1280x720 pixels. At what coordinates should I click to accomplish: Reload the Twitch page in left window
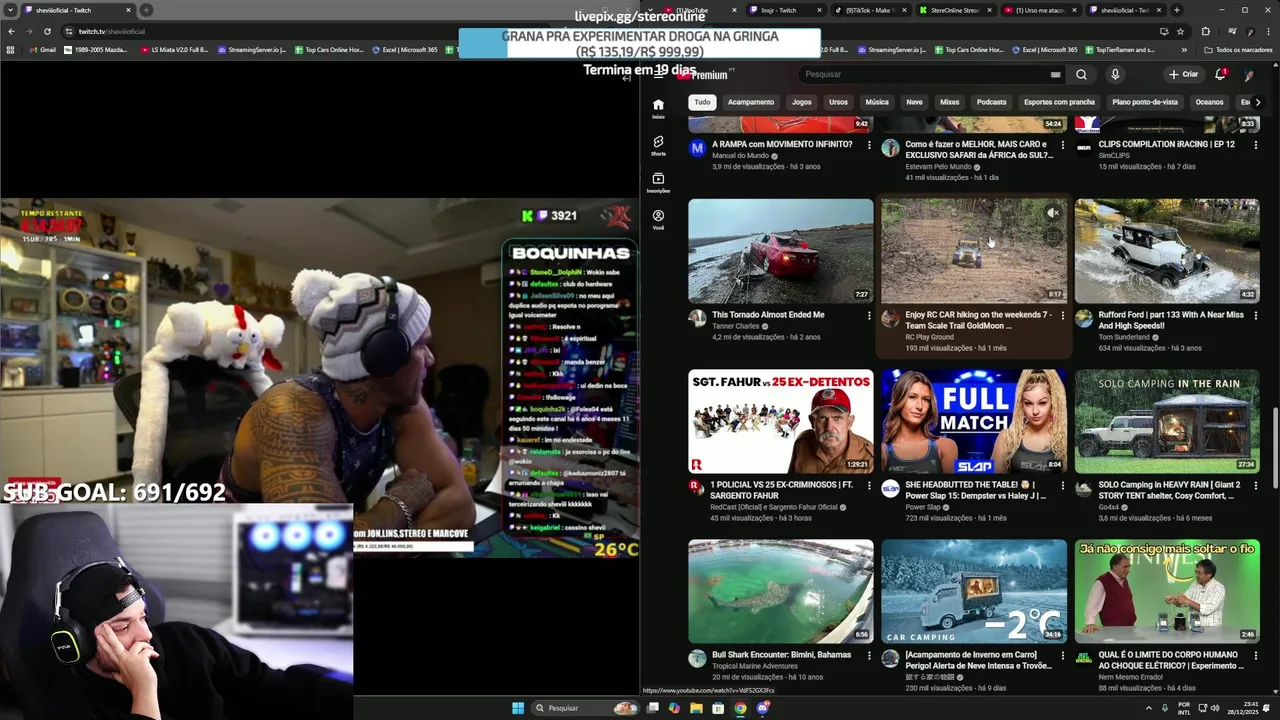[47, 31]
